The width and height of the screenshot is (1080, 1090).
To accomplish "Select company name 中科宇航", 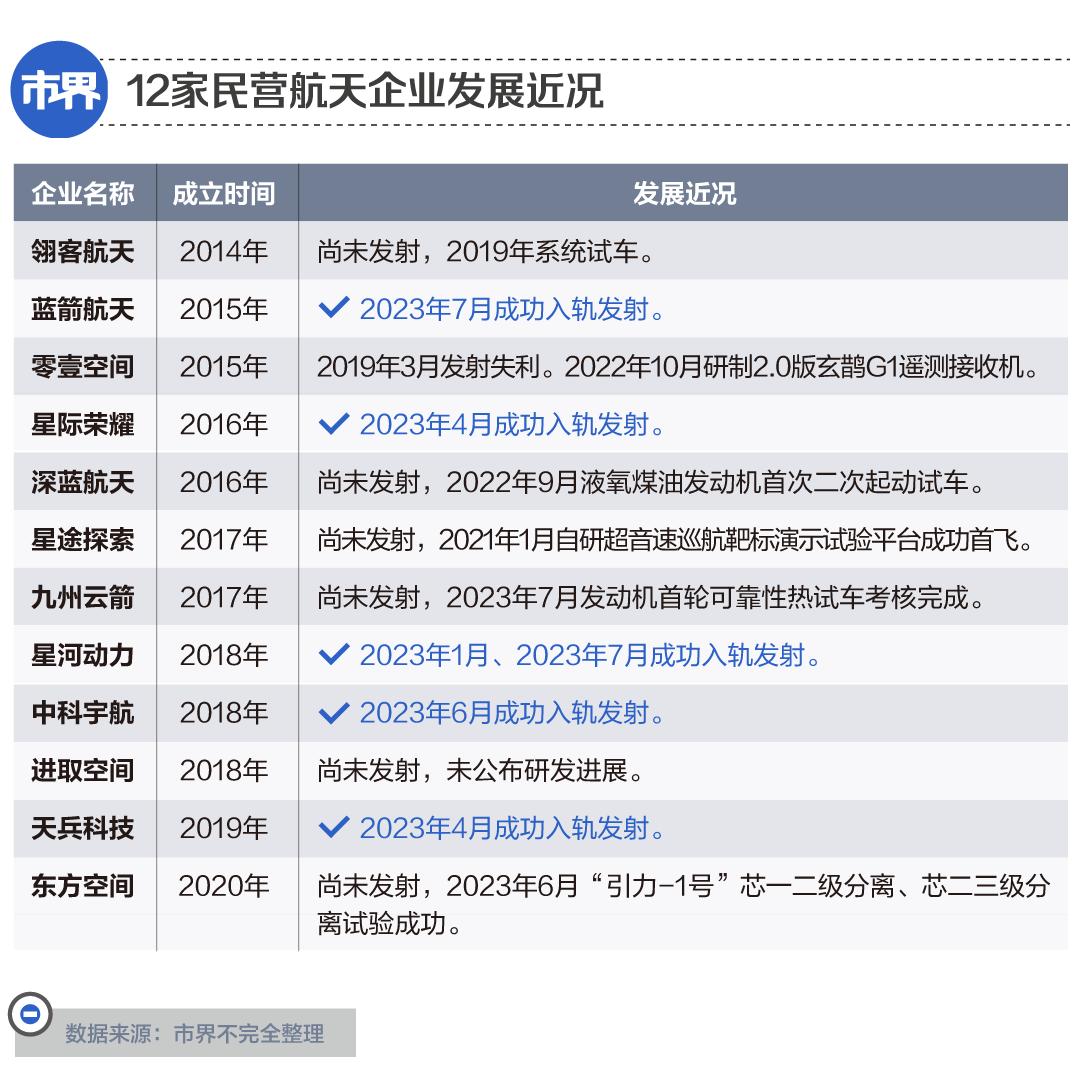I will (x=83, y=713).
